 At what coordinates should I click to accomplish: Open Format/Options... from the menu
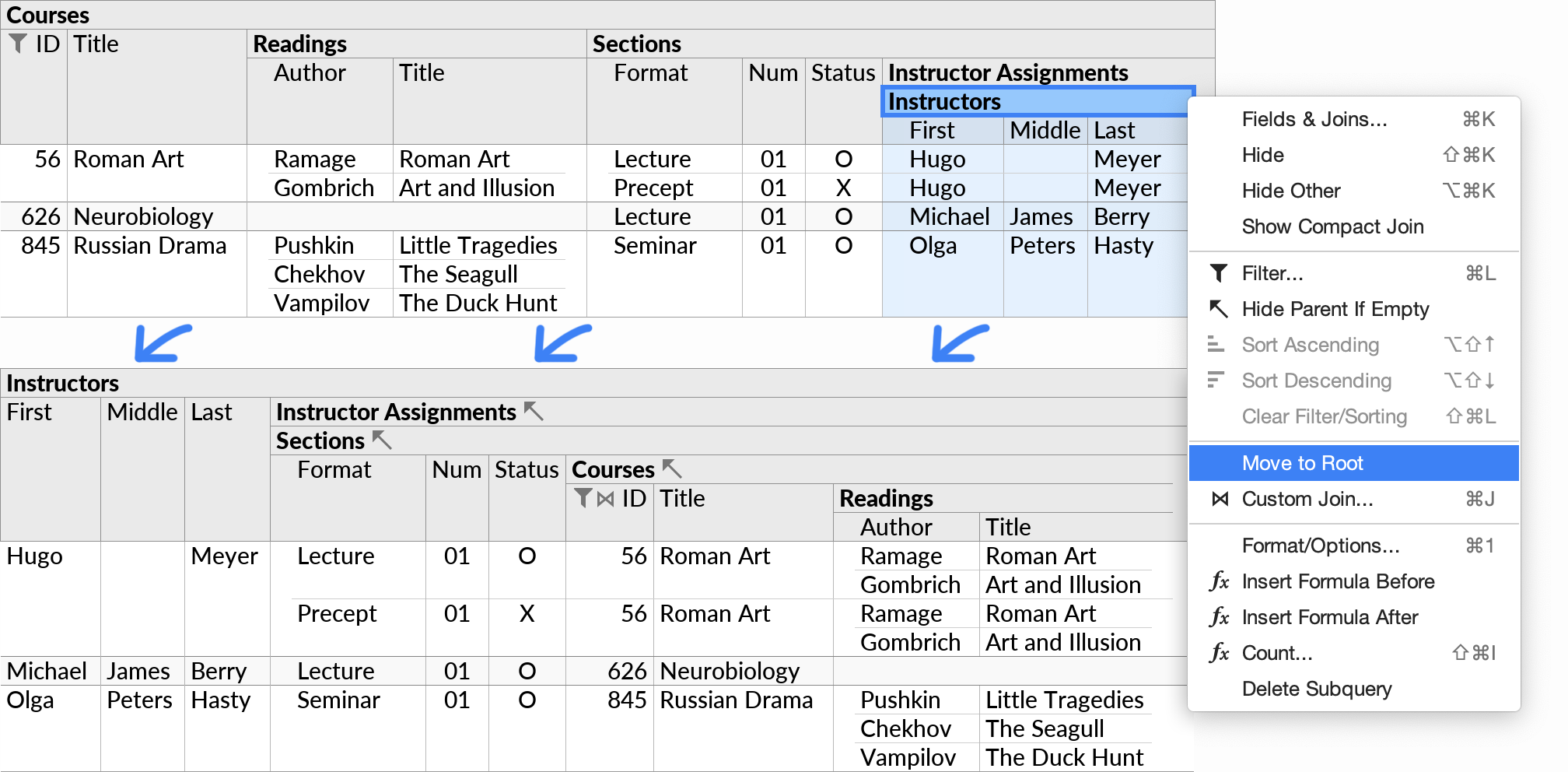[1320, 546]
